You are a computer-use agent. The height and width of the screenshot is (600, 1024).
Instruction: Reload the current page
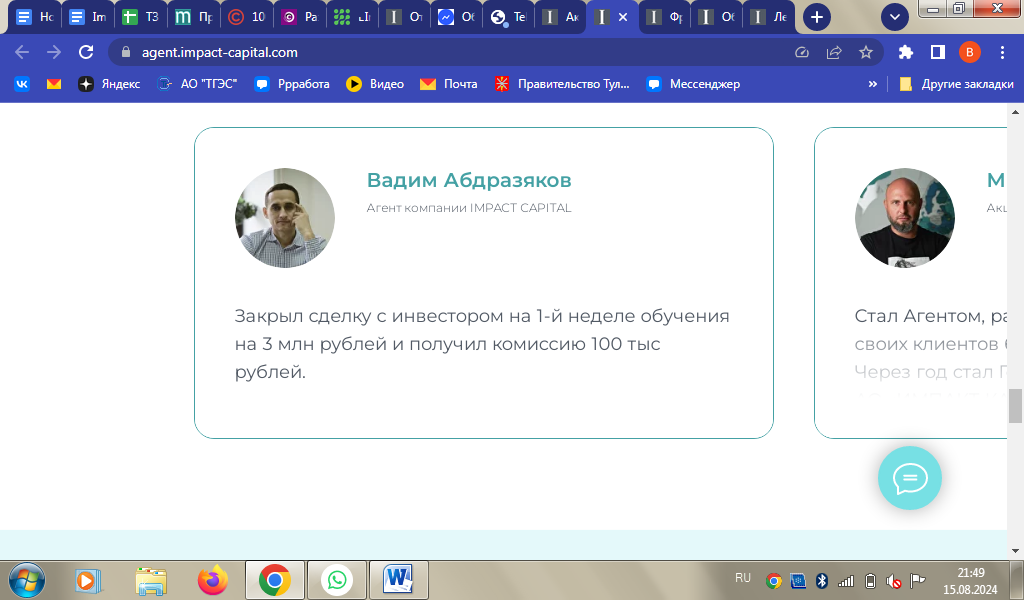point(86,52)
